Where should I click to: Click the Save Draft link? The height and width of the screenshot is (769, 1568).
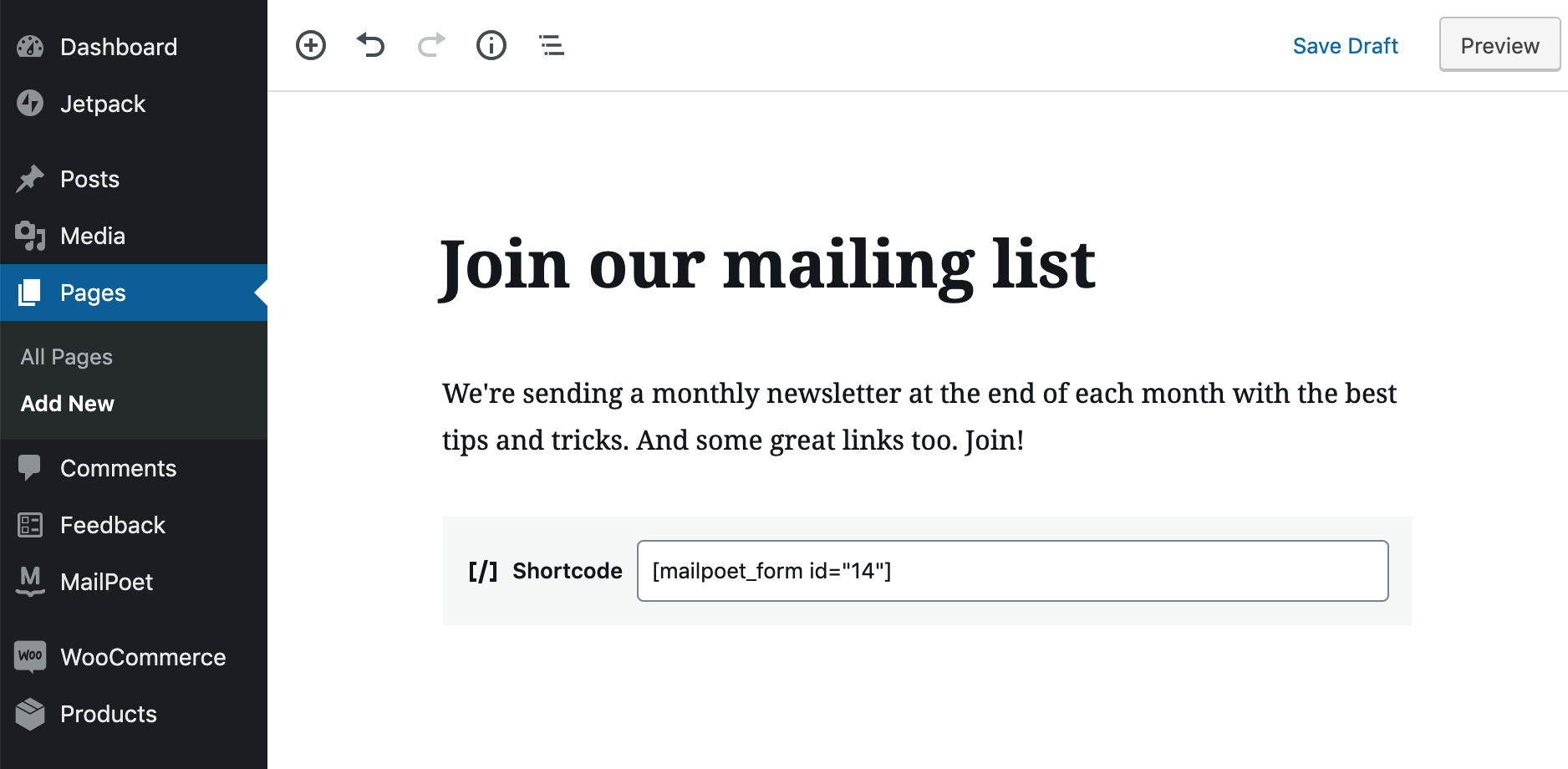click(x=1345, y=46)
